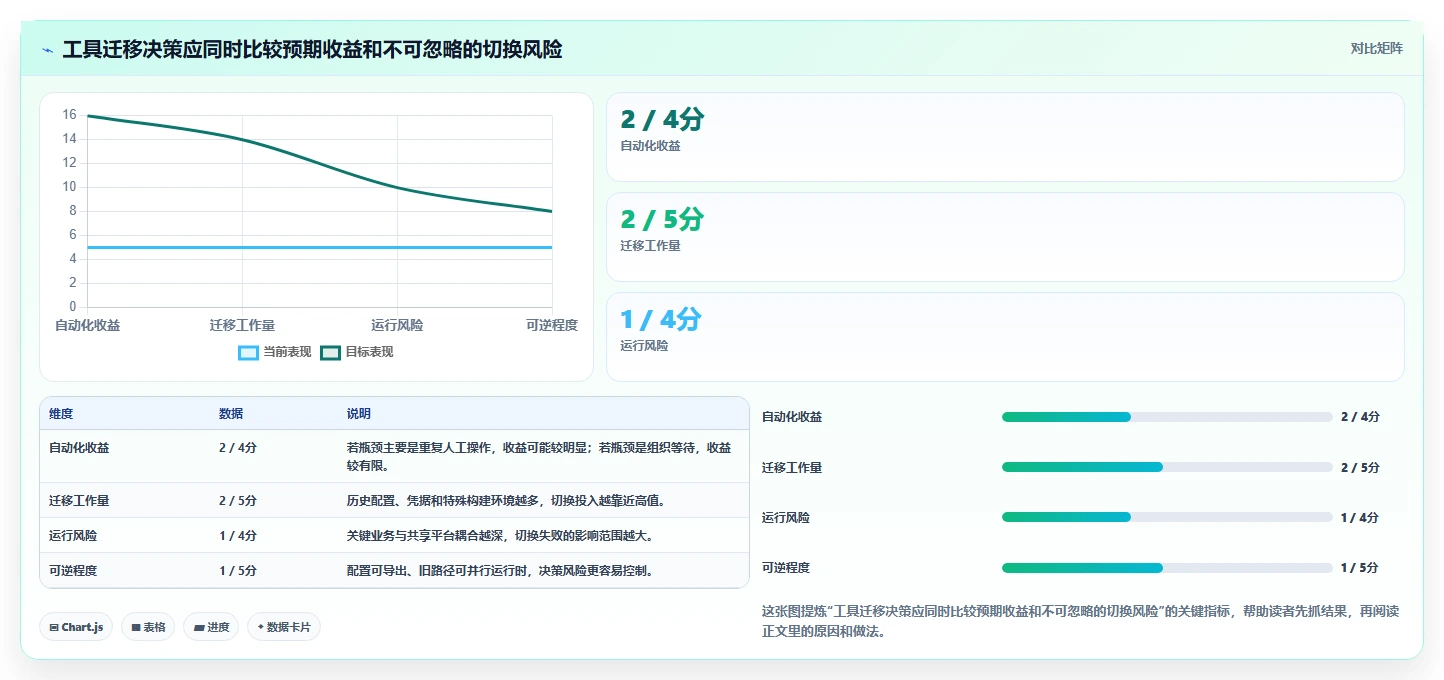Screen dimensions: 1444x680
Task: Select 可逆程度 in the table's 维度 column
Action: [73, 571]
